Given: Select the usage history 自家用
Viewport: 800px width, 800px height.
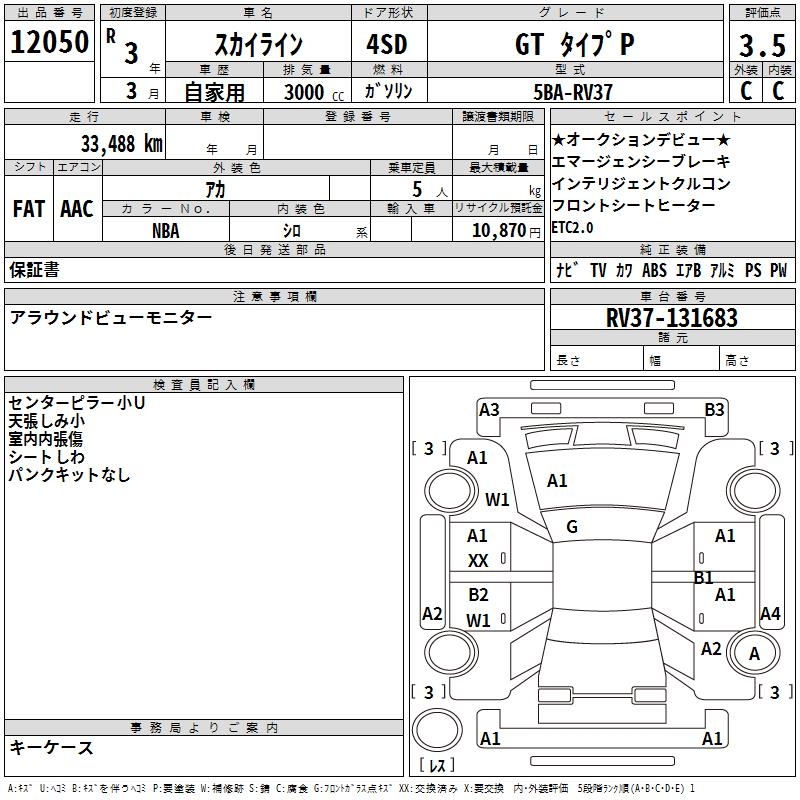Looking at the screenshot, I should coord(214,92).
